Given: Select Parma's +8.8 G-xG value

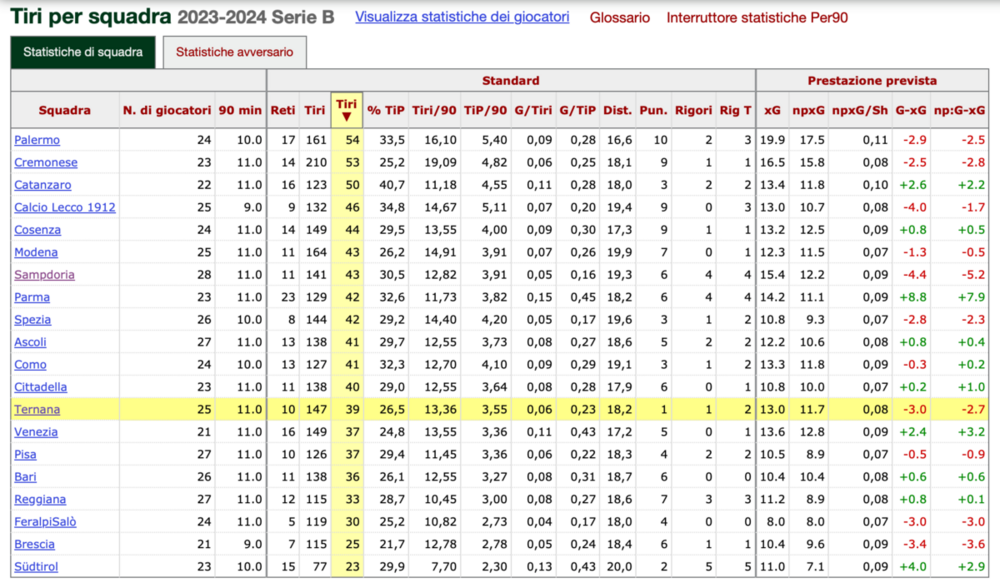Looking at the screenshot, I should click(913, 297).
